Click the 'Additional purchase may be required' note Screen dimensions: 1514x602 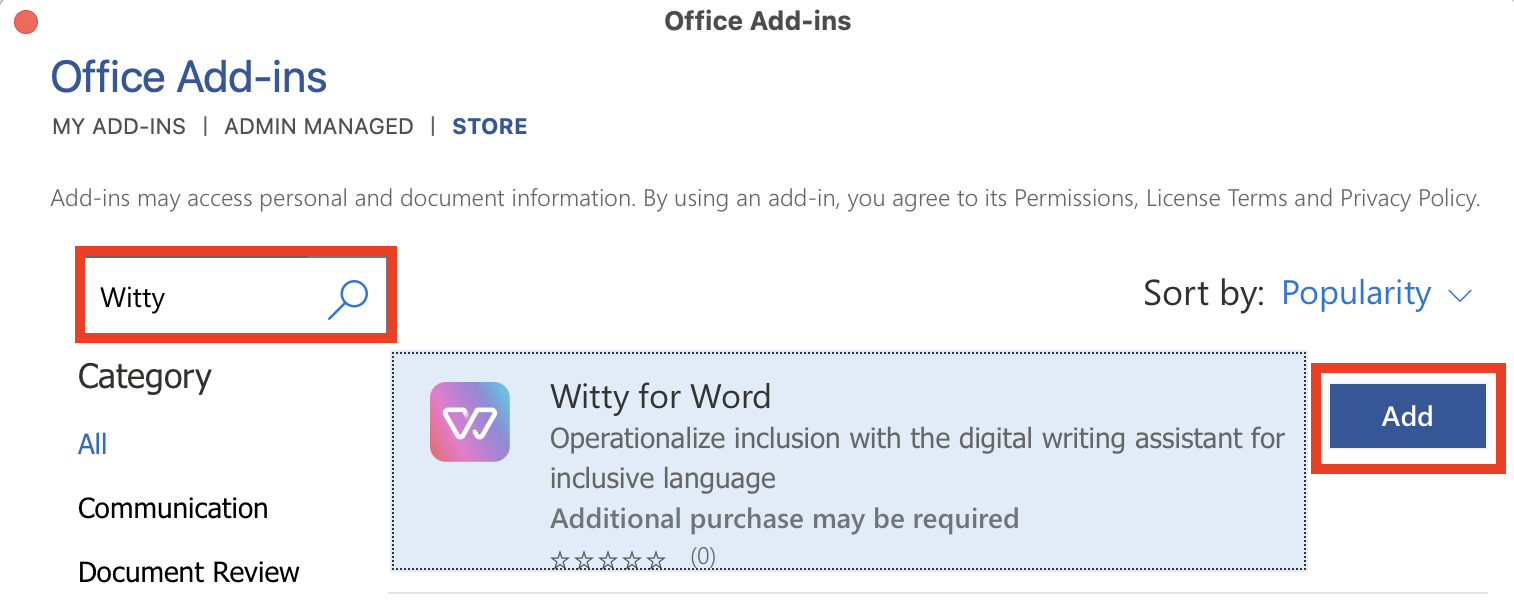pos(784,519)
